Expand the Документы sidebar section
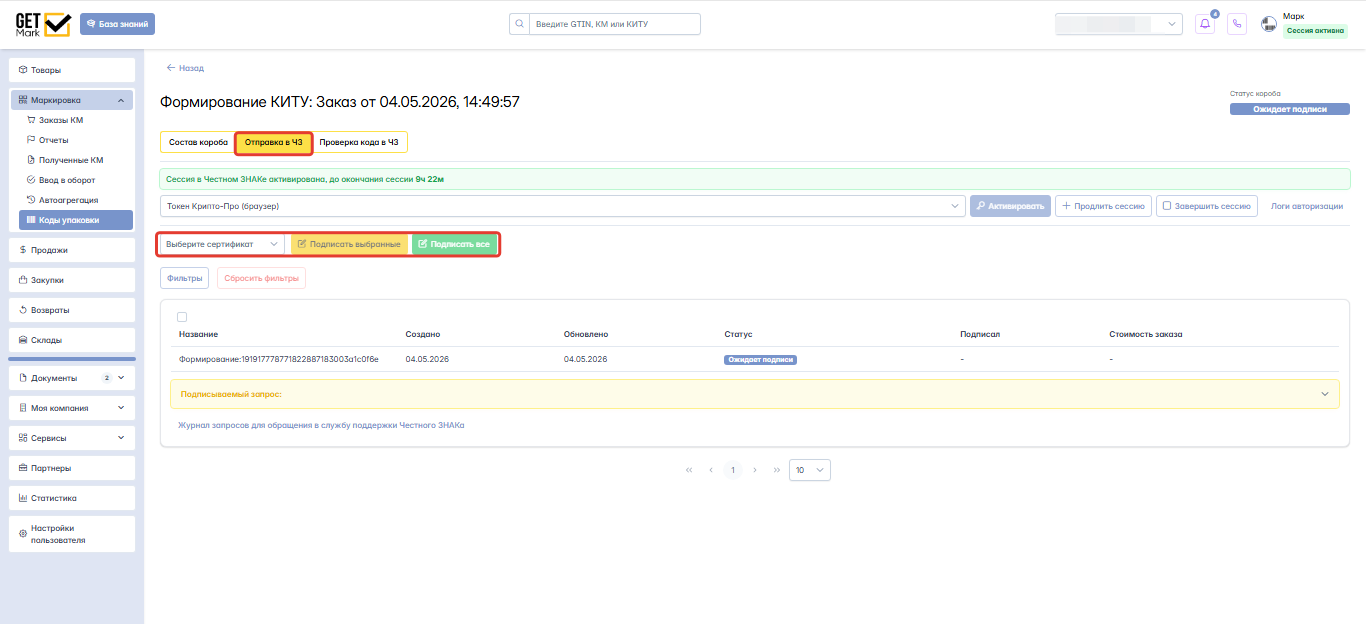1366x624 pixels. pyautogui.click(x=121, y=378)
